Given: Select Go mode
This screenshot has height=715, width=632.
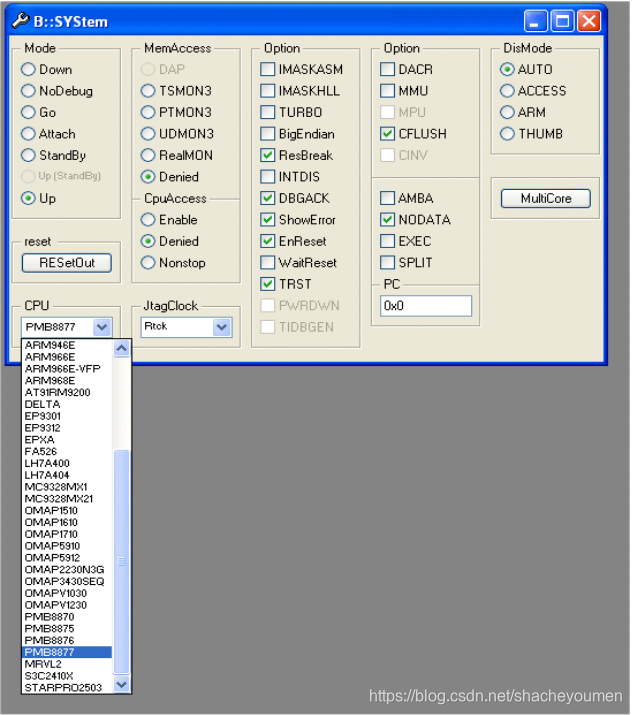Looking at the screenshot, I should (28, 112).
